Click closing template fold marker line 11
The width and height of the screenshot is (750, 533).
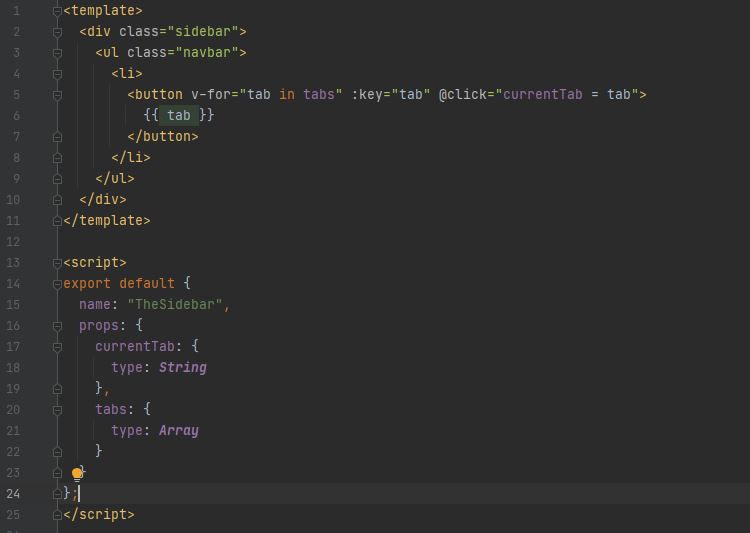57,221
